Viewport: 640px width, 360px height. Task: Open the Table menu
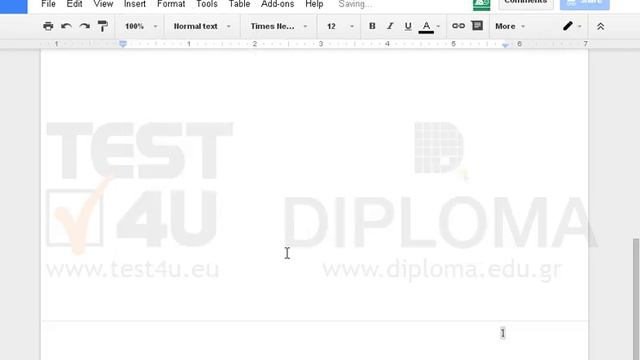tap(239, 4)
